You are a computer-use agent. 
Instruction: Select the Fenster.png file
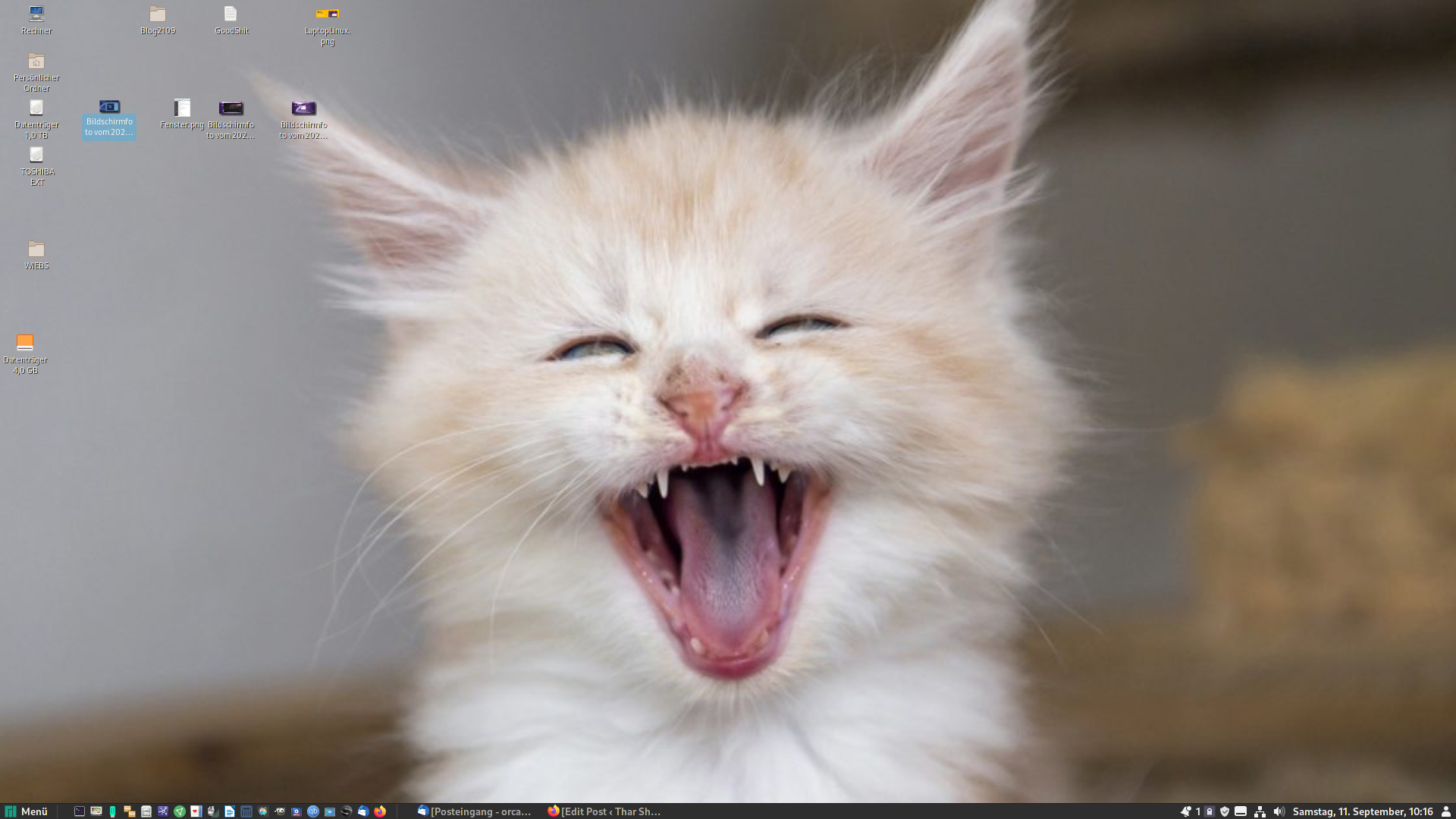pyautogui.click(x=182, y=115)
